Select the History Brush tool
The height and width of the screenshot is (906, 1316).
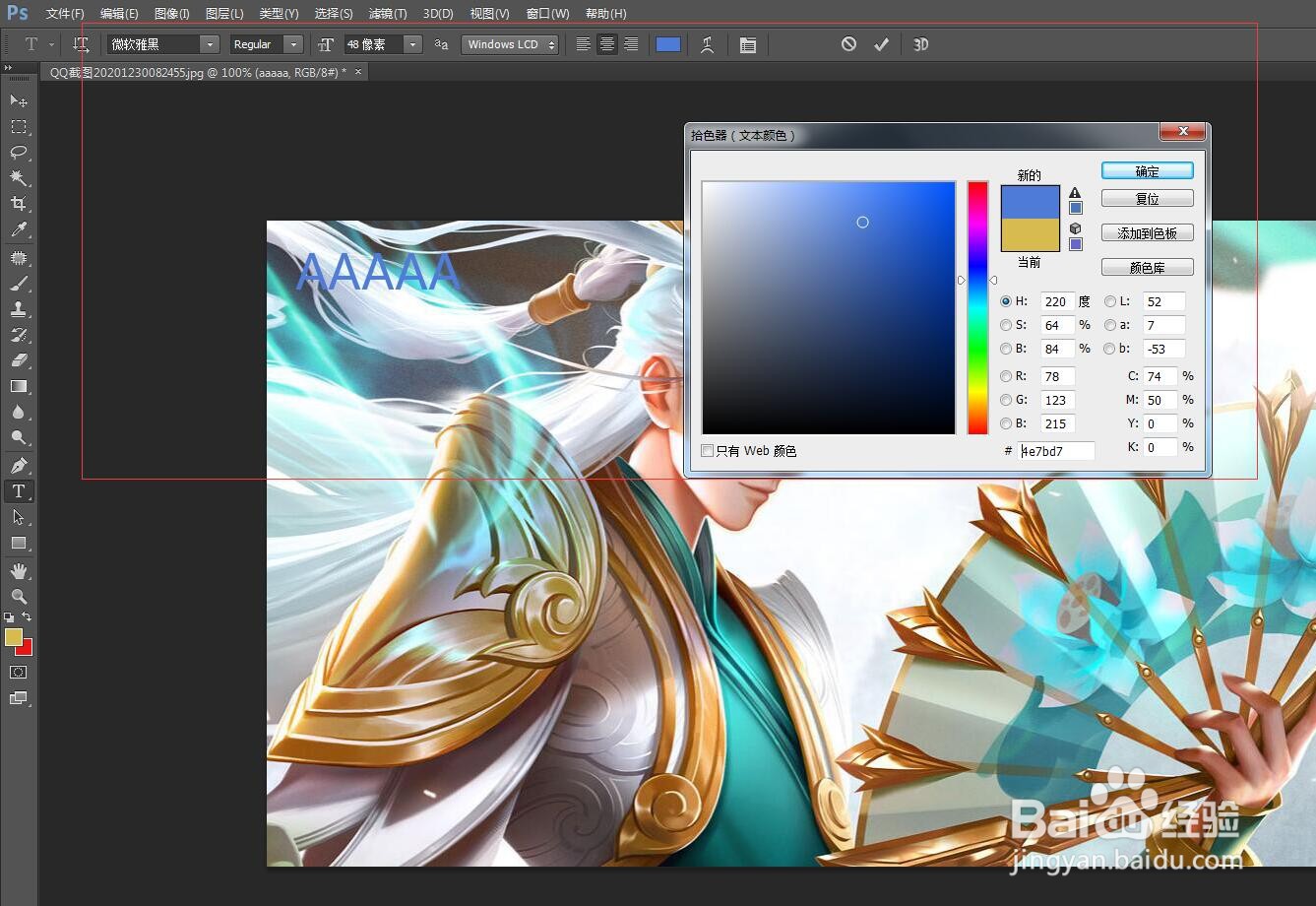coord(18,335)
